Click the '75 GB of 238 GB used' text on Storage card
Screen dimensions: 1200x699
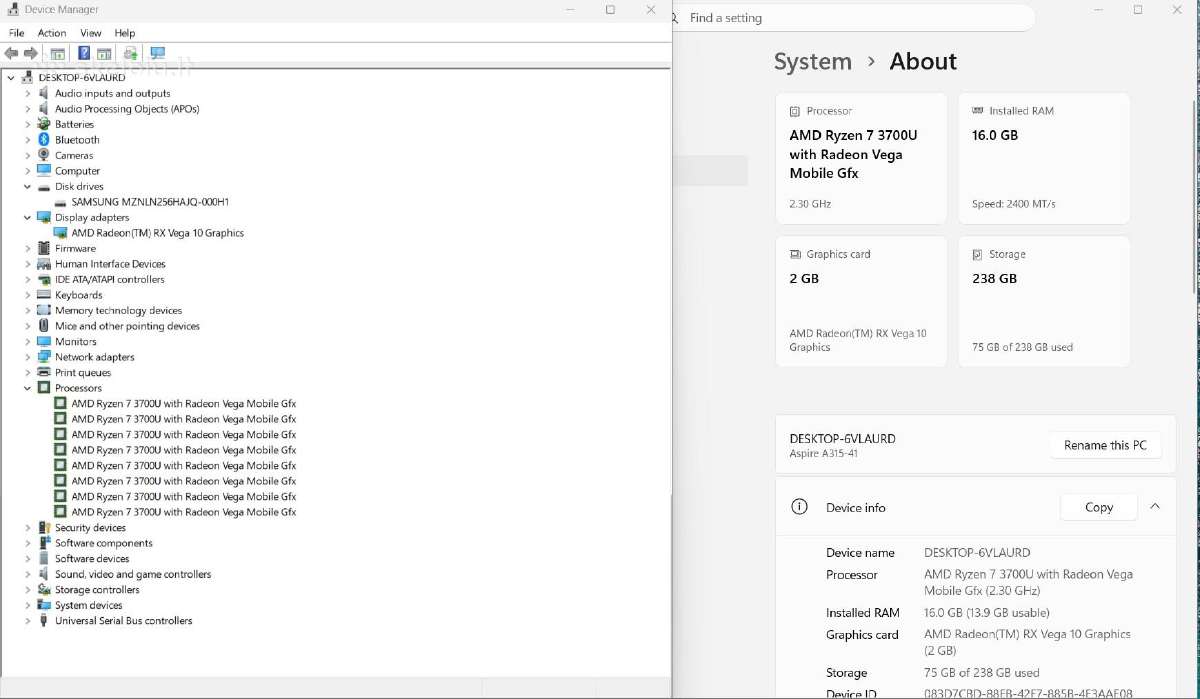pyautogui.click(x=1022, y=347)
